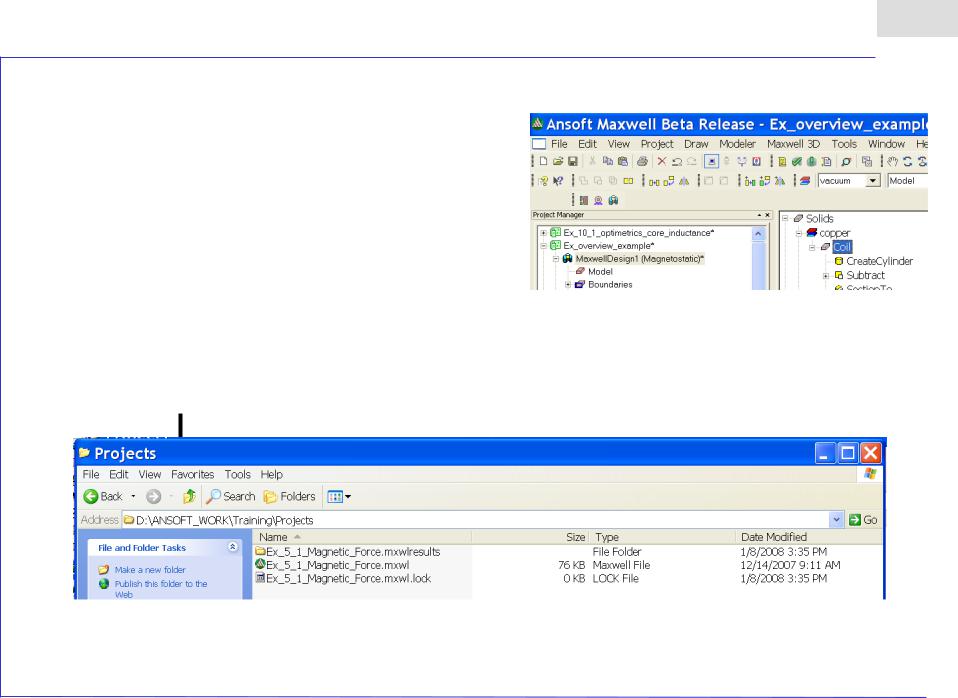This screenshot has width=958, height=698.
Task: Expand Subtract operation node
Action: (825, 276)
